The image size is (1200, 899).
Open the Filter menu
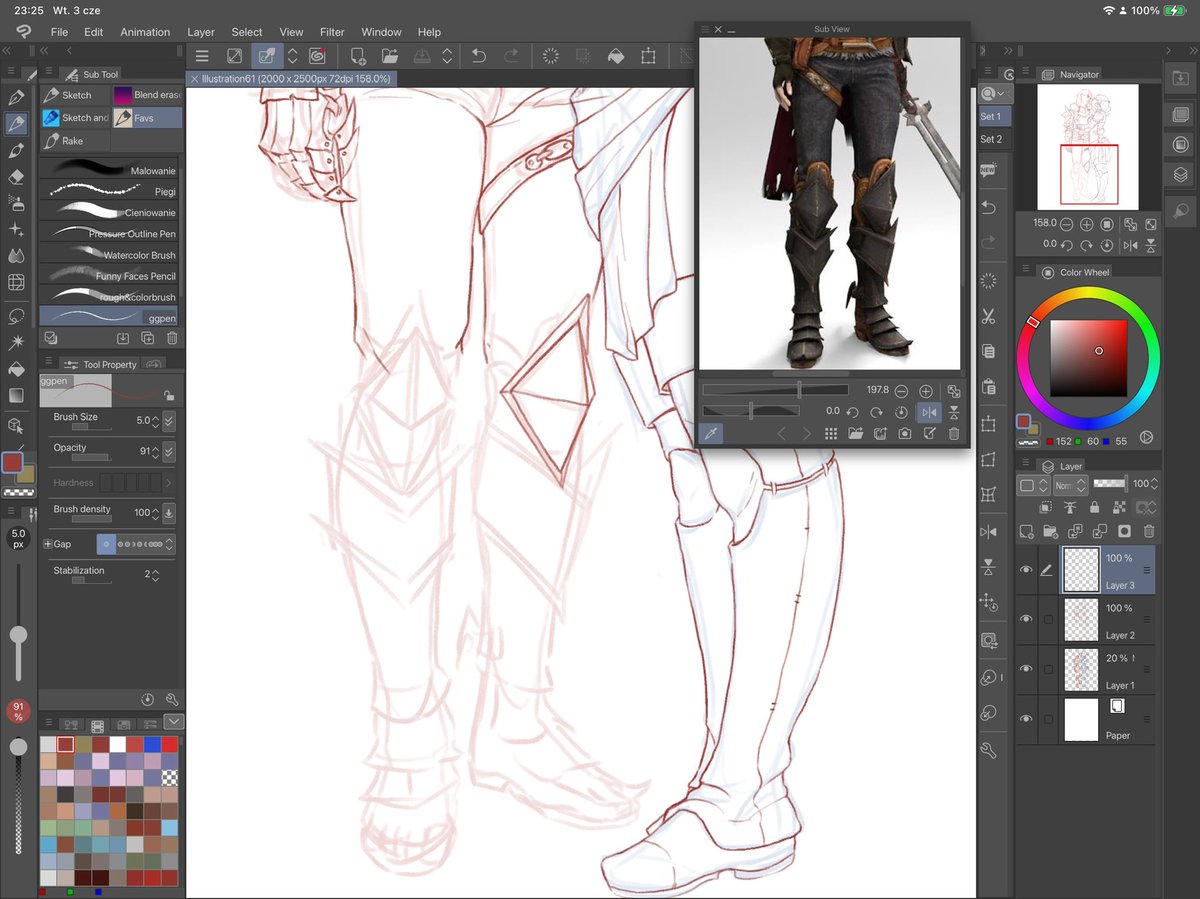(x=332, y=32)
